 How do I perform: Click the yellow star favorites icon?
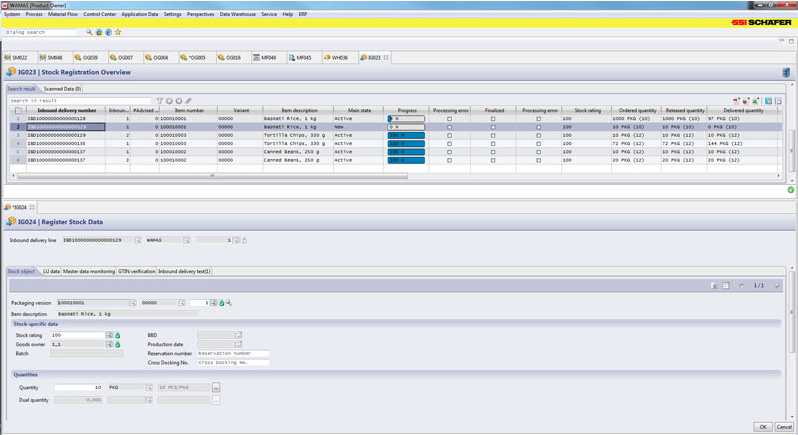pyautogui.click(x=118, y=32)
